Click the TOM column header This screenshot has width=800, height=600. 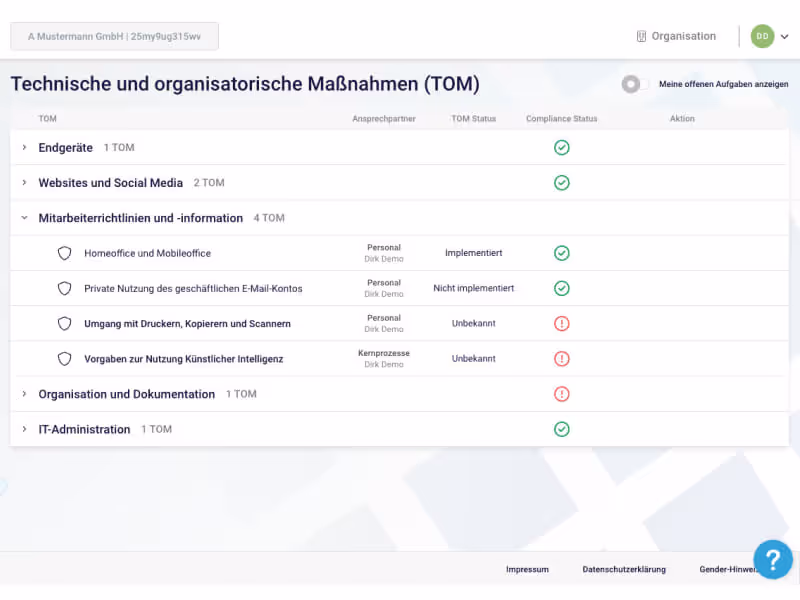pos(47,118)
